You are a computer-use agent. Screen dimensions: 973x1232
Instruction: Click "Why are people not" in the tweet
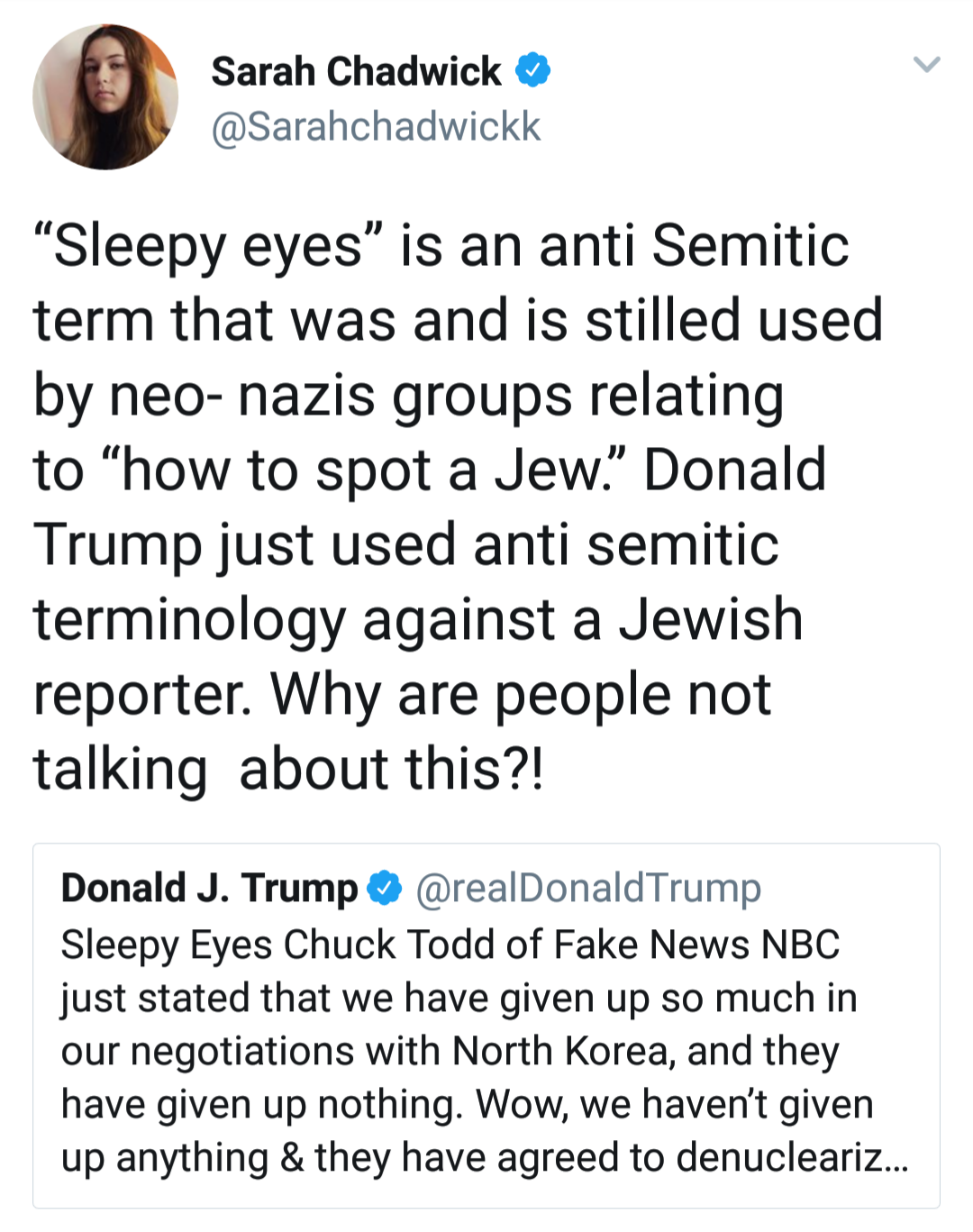(521, 695)
